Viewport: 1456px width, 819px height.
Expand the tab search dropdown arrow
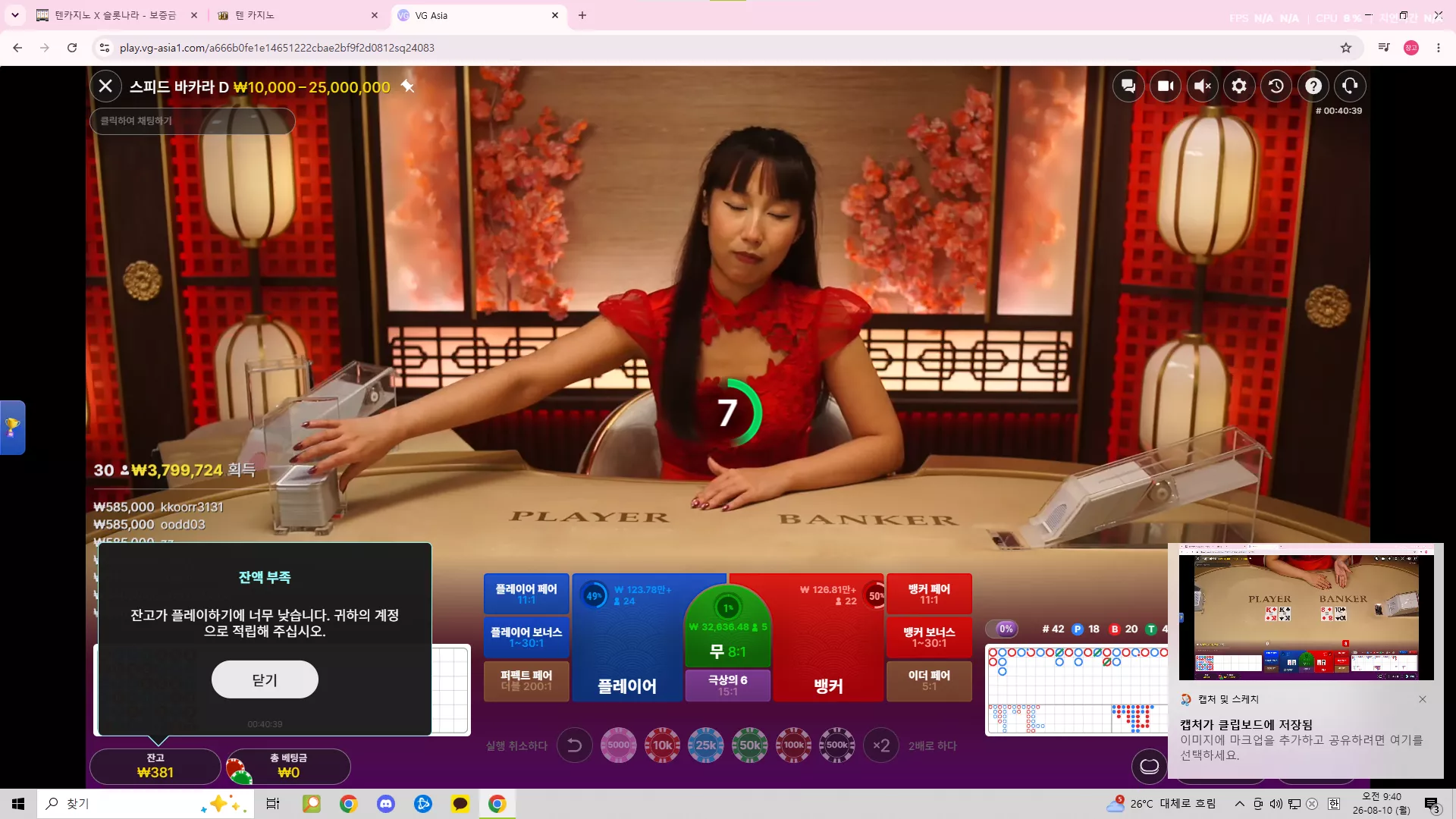pyautogui.click(x=14, y=15)
